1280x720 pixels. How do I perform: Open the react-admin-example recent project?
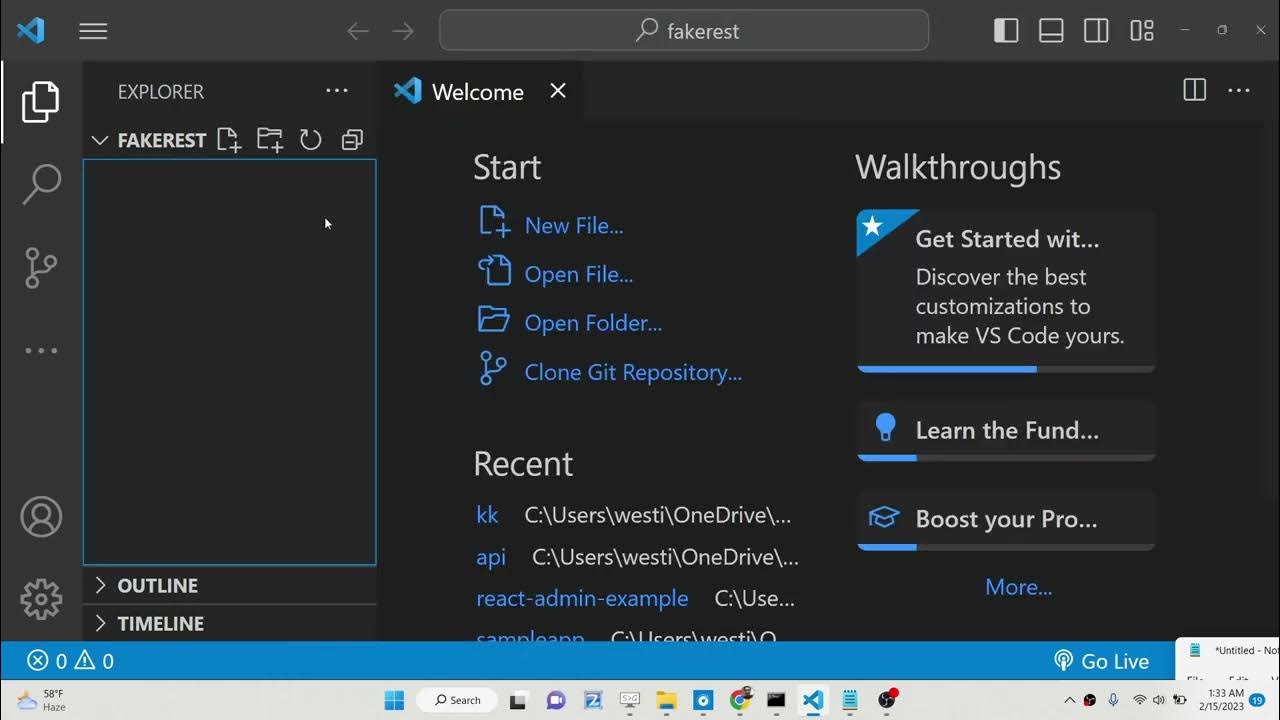582,598
